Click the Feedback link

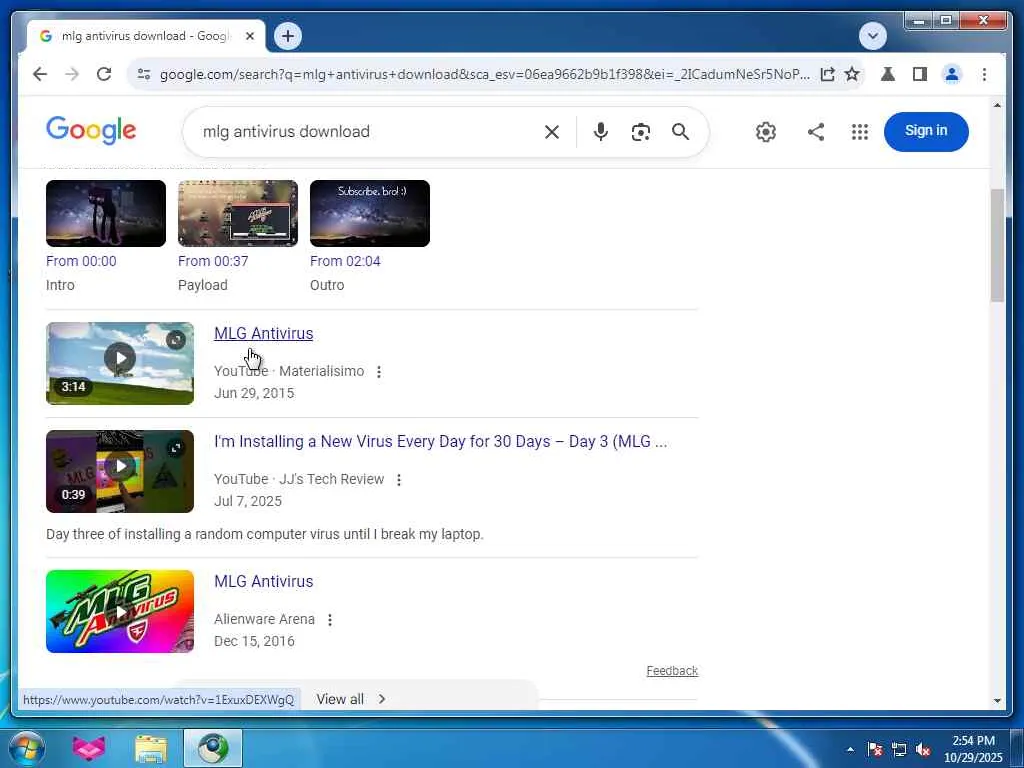(x=672, y=671)
